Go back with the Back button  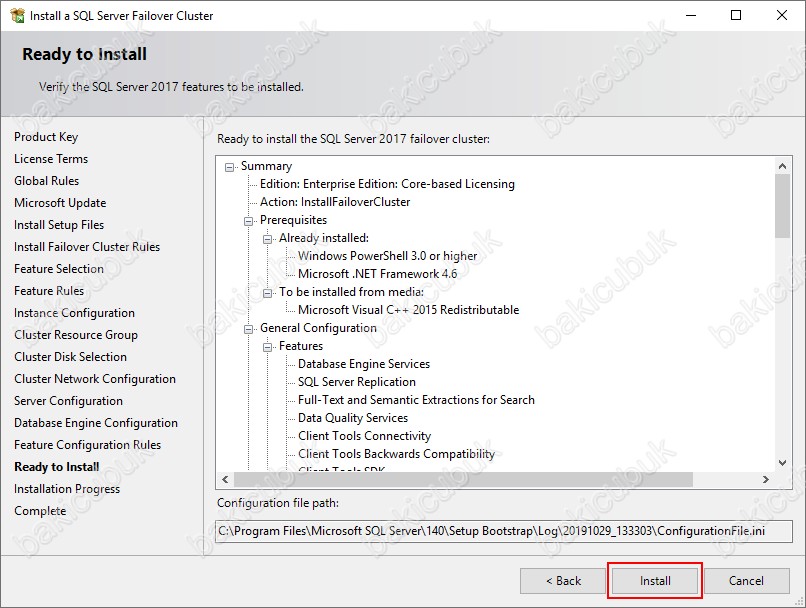[x=563, y=581]
